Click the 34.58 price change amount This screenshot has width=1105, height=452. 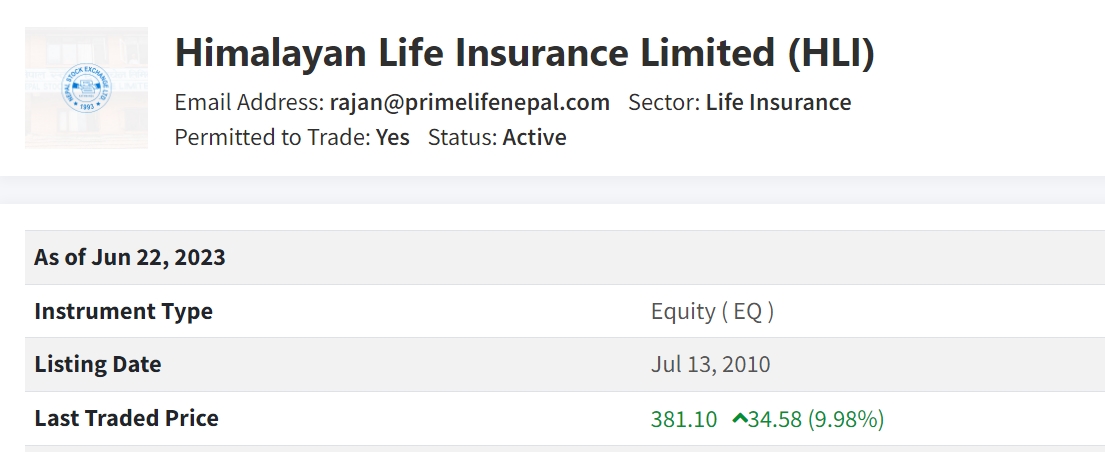coord(775,419)
